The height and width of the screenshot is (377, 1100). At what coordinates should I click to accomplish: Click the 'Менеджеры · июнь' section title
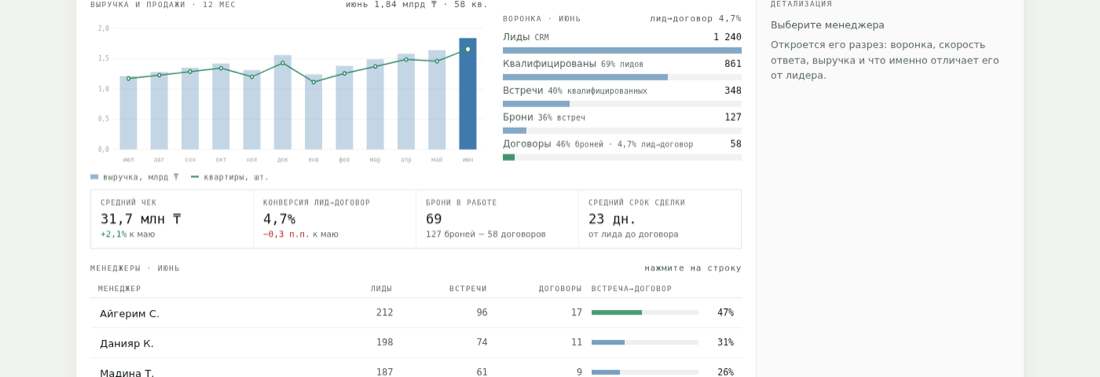[x=135, y=268]
